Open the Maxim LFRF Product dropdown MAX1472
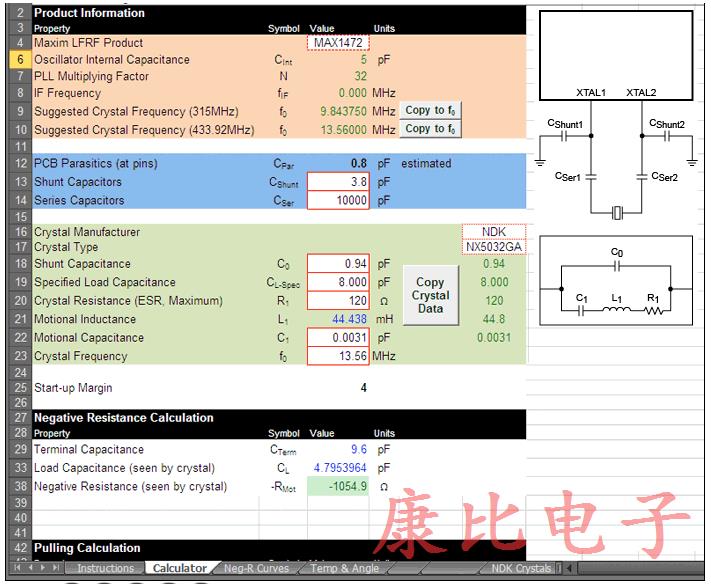Viewport: 711px width, 584px height. [x=338, y=43]
